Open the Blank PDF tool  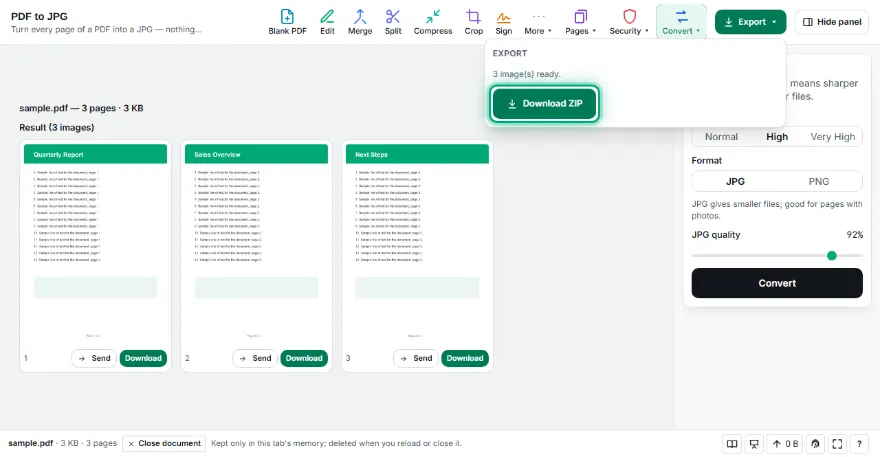click(x=287, y=22)
